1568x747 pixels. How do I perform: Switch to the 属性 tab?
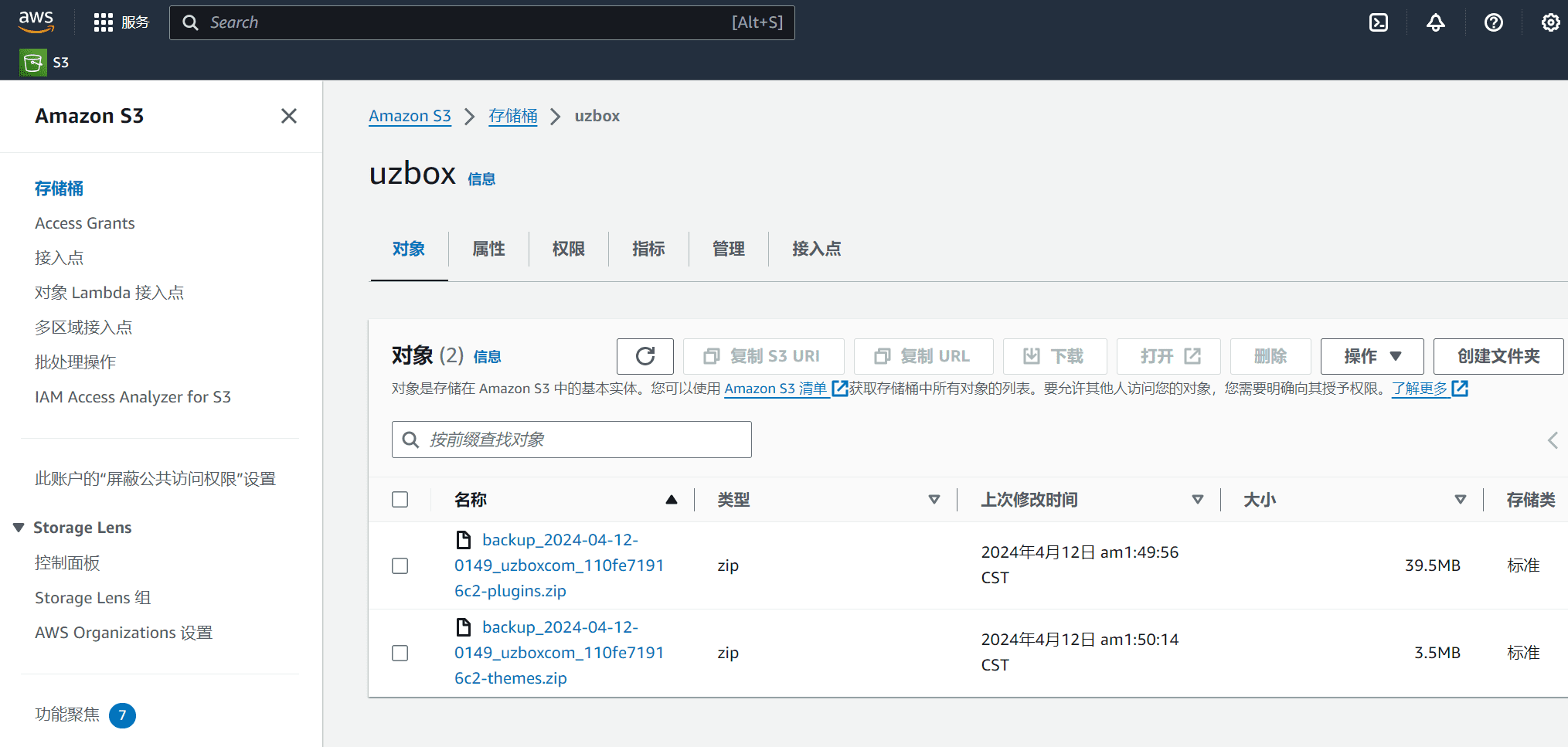[x=488, y=249]
